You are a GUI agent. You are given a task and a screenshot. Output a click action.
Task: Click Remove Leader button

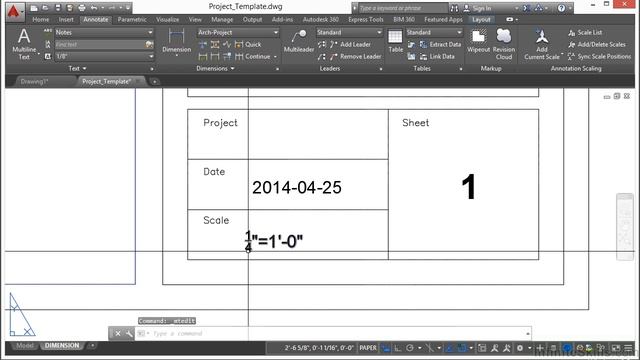(355, 56)
